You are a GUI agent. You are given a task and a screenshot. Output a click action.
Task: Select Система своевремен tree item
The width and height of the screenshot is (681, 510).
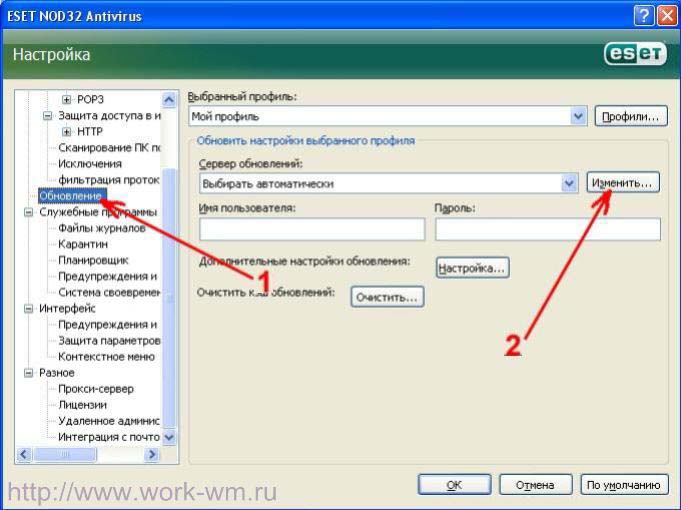[109, 292]
